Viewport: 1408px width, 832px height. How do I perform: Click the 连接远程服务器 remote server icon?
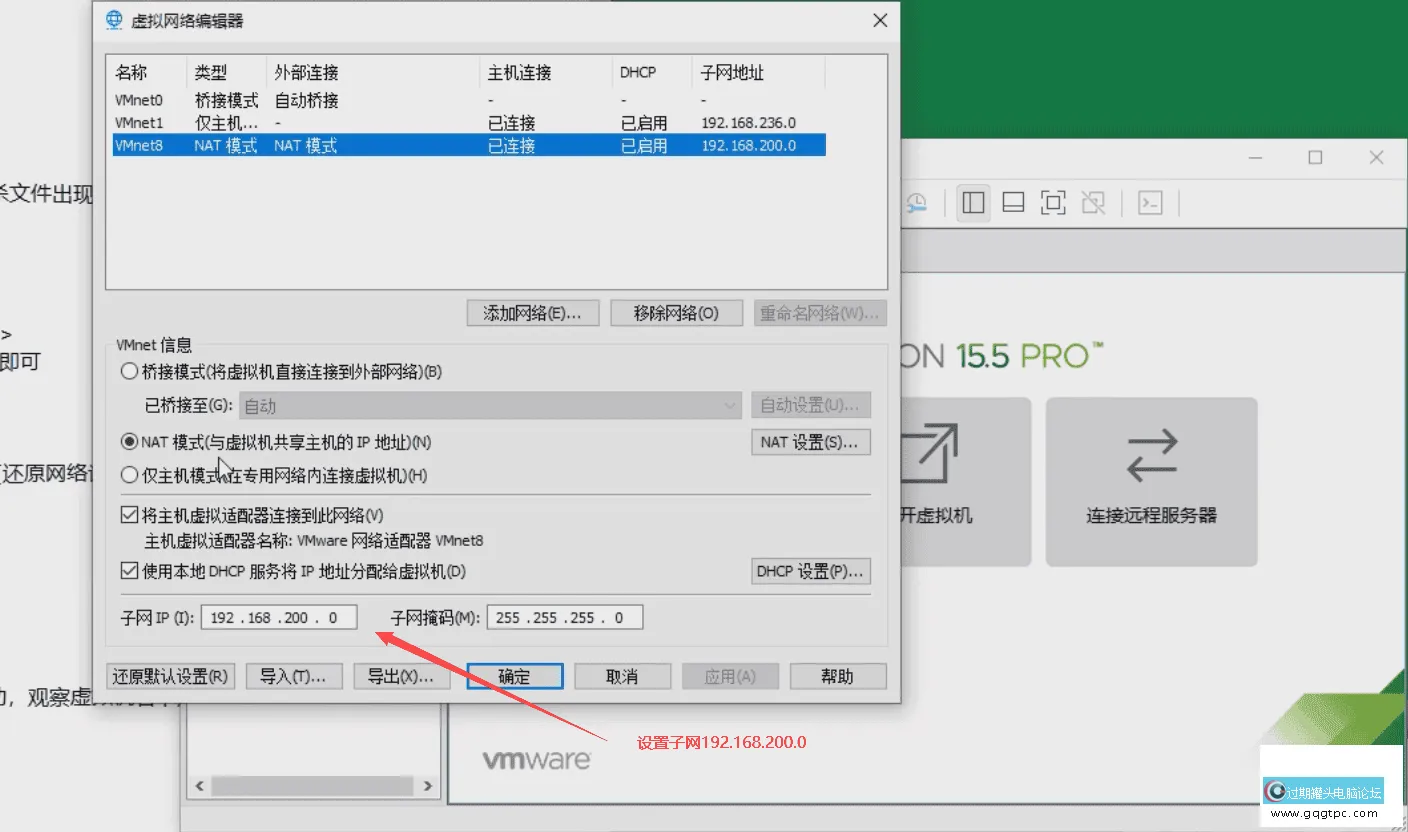[x=1151, y=480]
